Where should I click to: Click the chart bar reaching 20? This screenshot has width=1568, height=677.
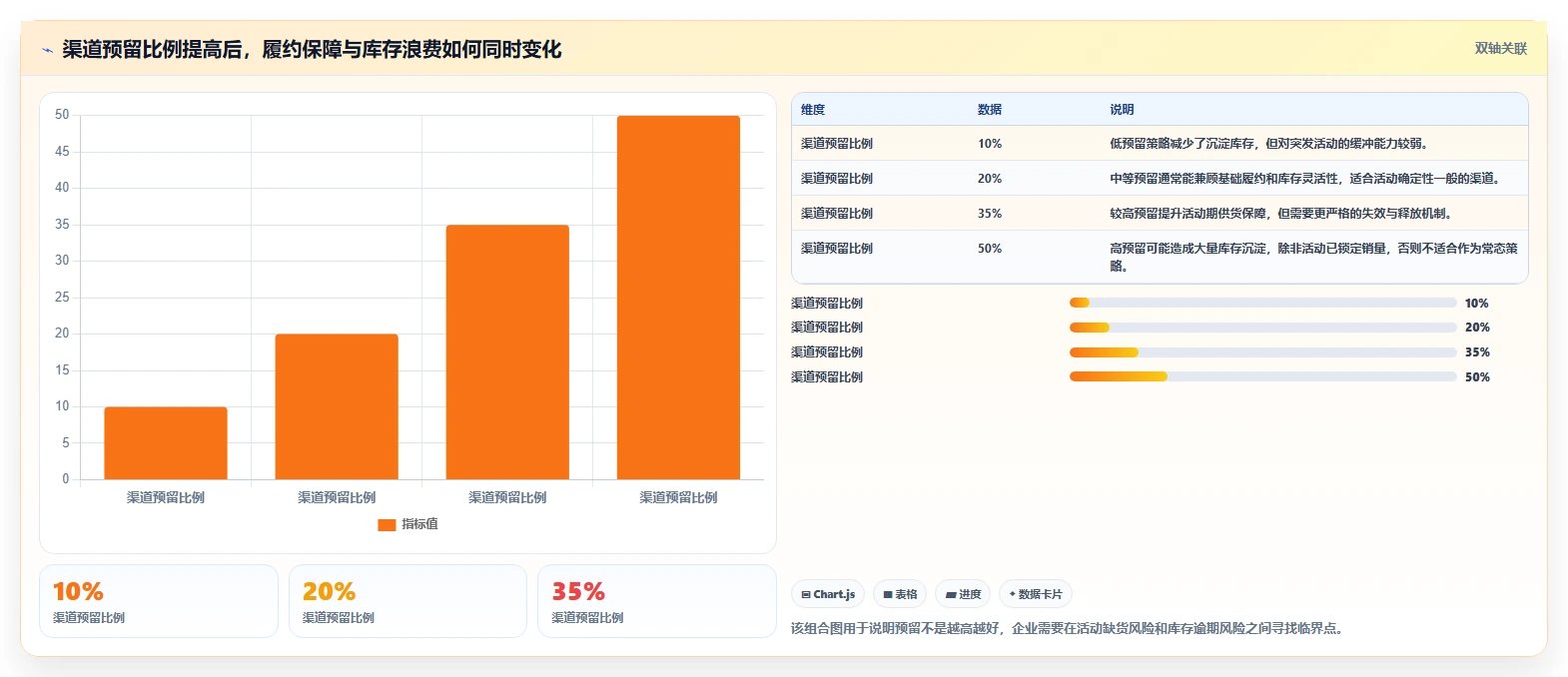(337, 406)
